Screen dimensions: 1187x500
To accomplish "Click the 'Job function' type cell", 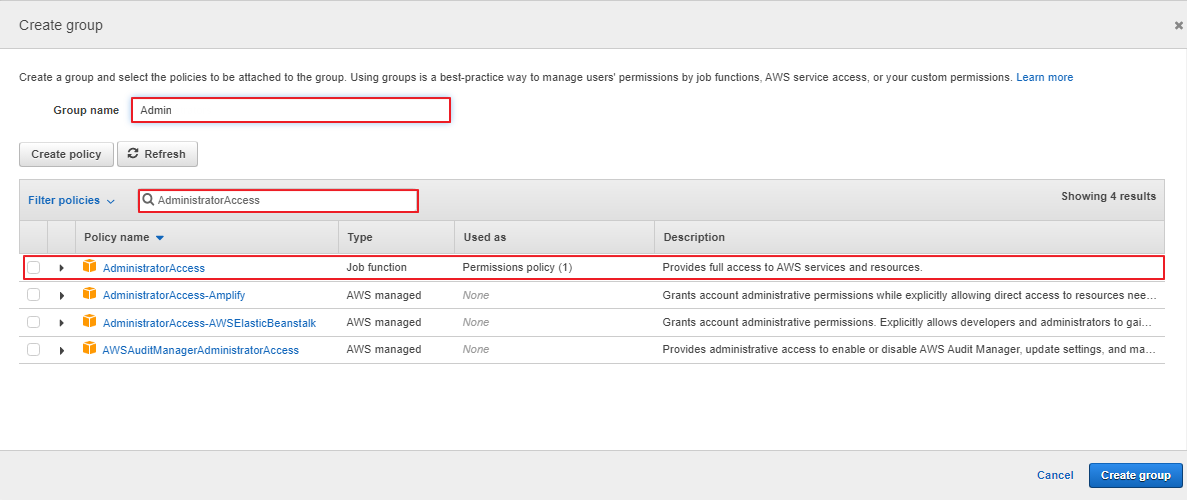I will click(x=377, y=267).
